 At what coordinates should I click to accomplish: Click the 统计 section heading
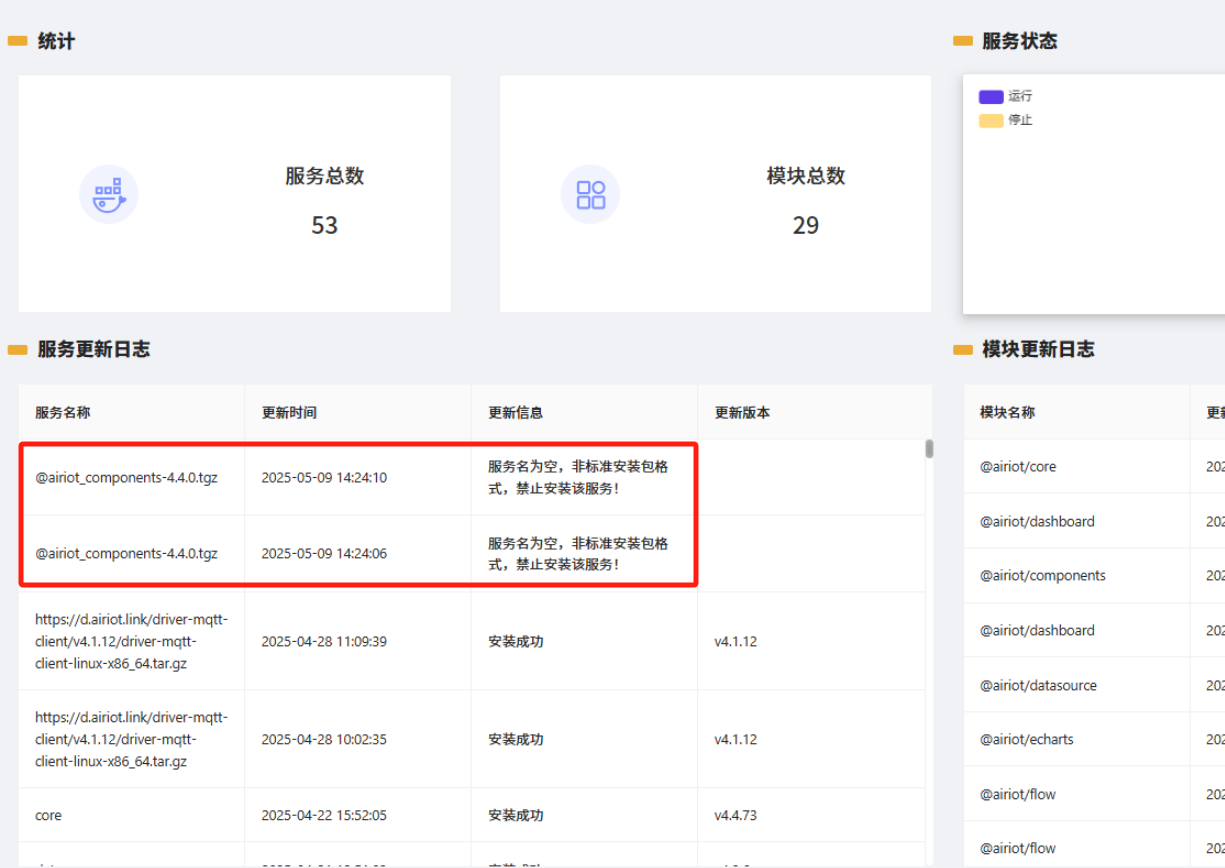click(x=56, y=41)
